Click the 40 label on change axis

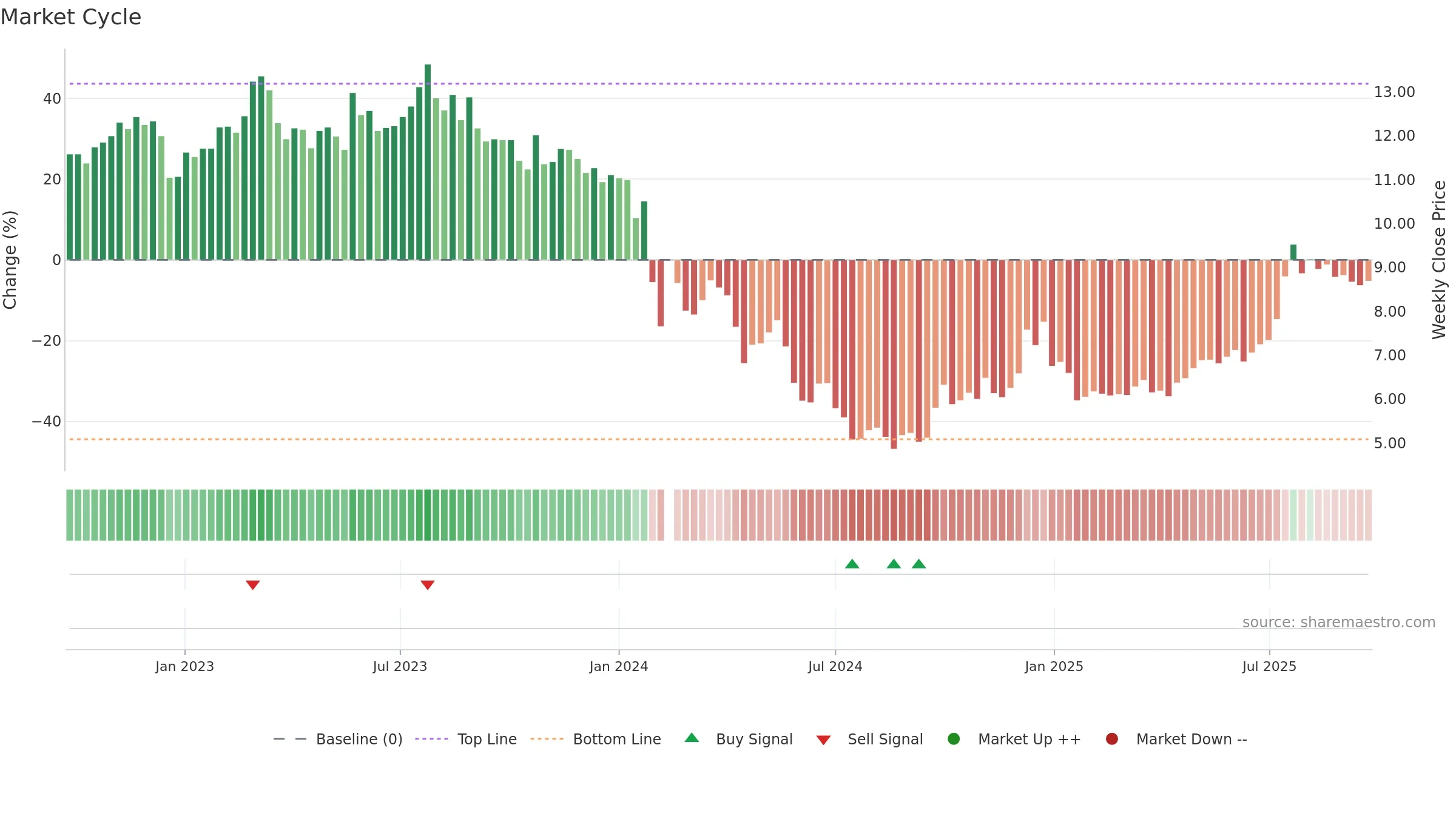pos(52,98)
